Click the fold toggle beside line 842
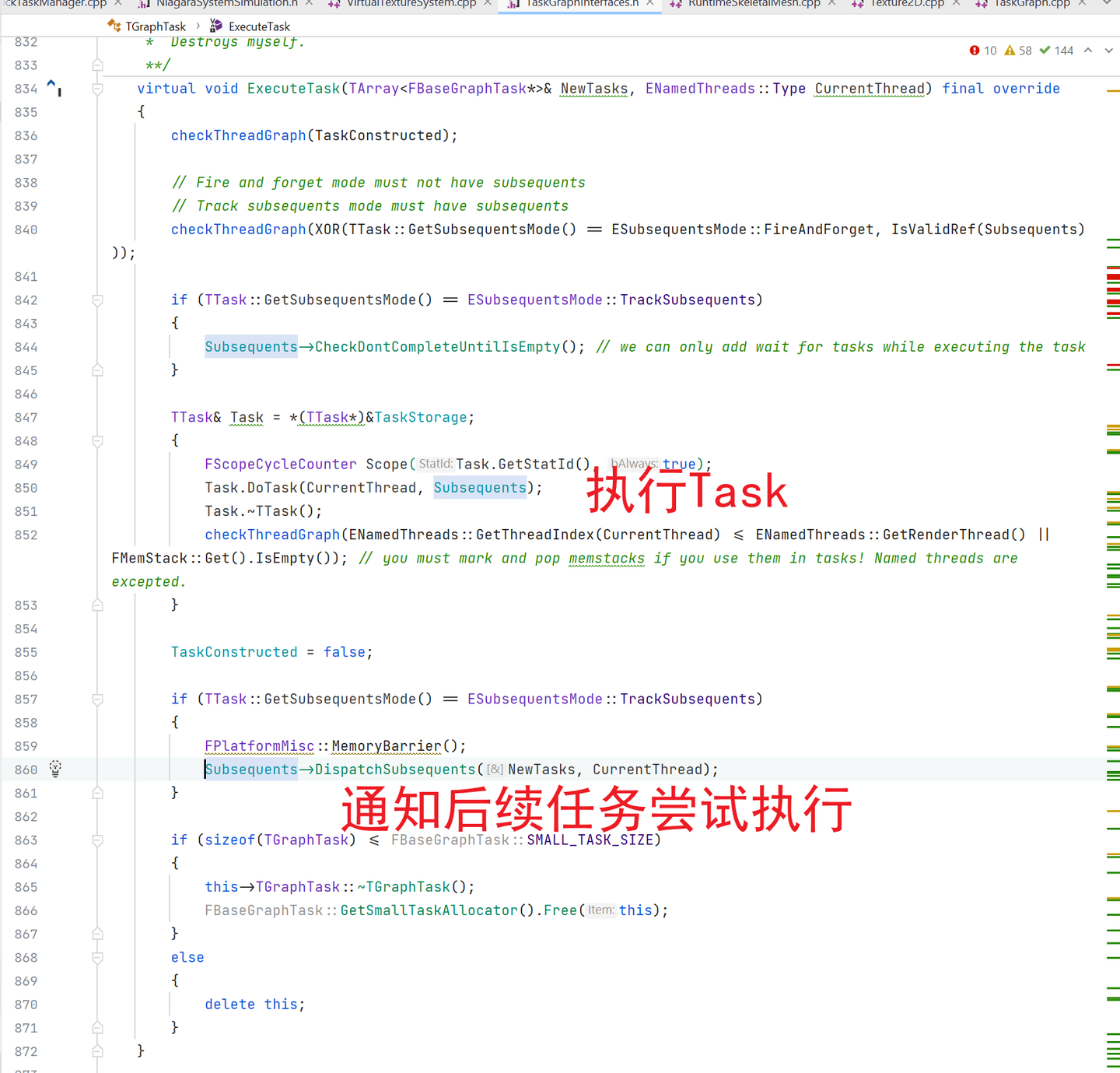 tap(97, 300)
